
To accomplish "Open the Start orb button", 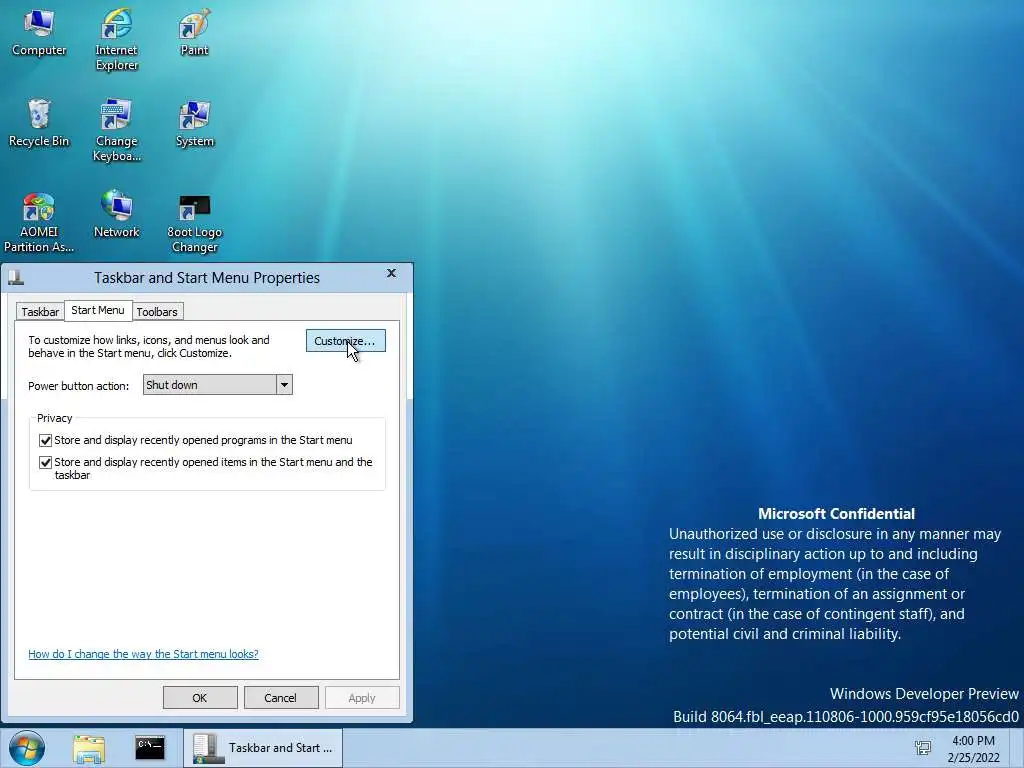I will [x=27, y=748].
